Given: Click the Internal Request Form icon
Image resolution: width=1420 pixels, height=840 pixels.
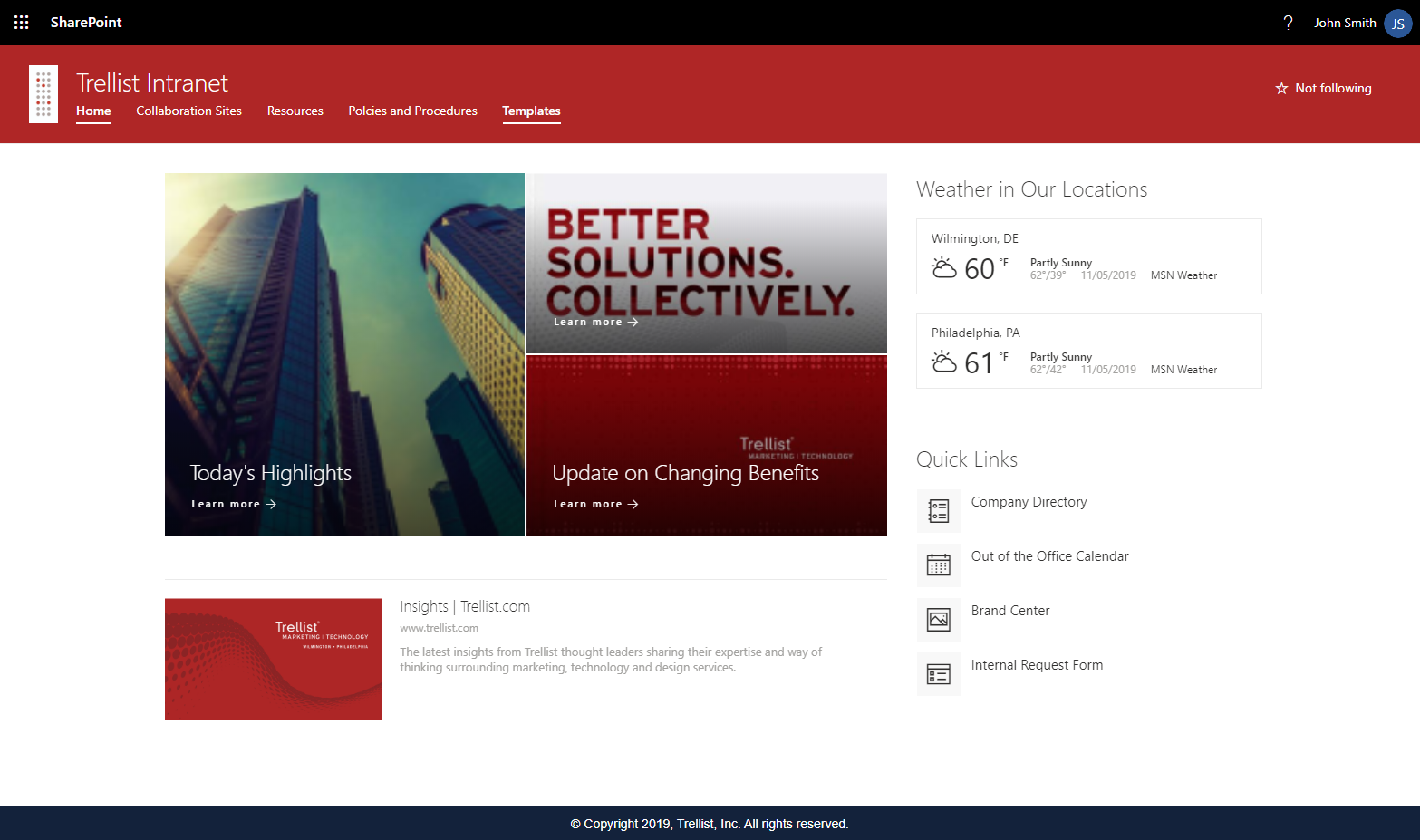Looking at the screenshot, I should point(939,674).
